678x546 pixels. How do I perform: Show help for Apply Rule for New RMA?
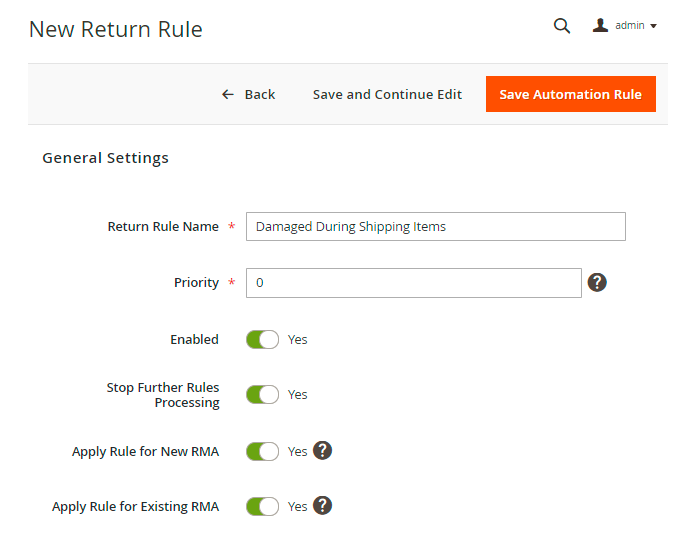pyautogui.click(x=322, y=450)
